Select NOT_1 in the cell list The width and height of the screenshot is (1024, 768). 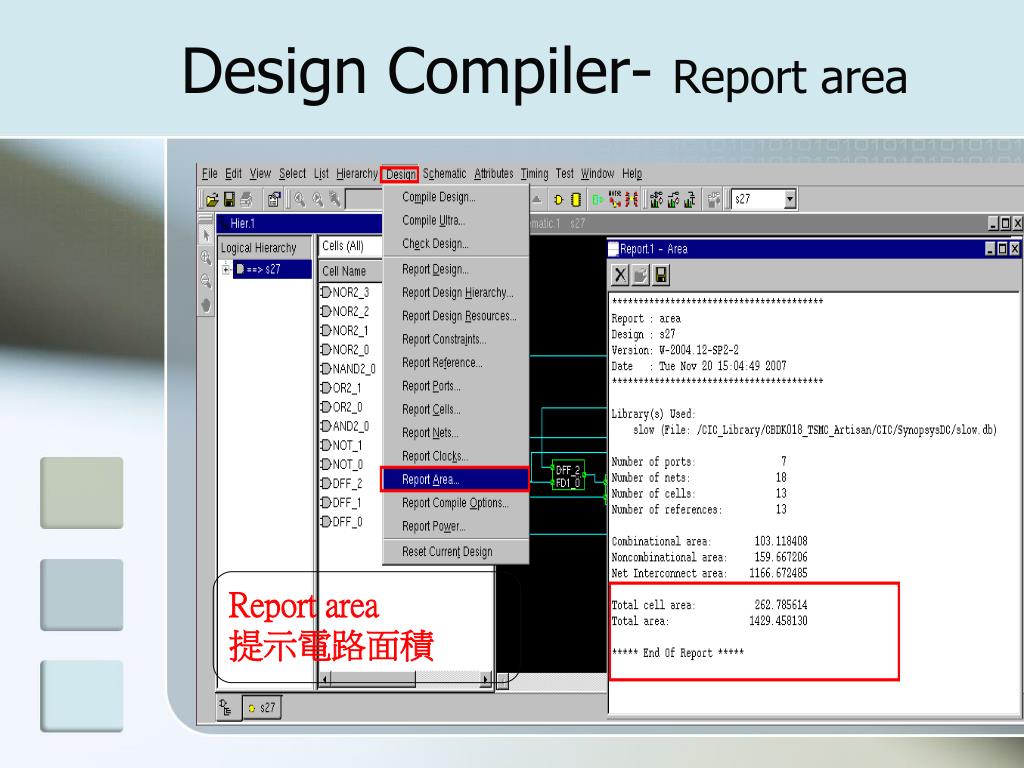(342, 445)
